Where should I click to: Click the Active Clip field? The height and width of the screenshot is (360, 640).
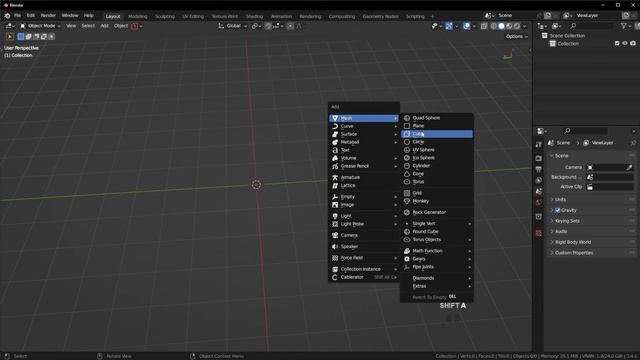click(610, 187)
